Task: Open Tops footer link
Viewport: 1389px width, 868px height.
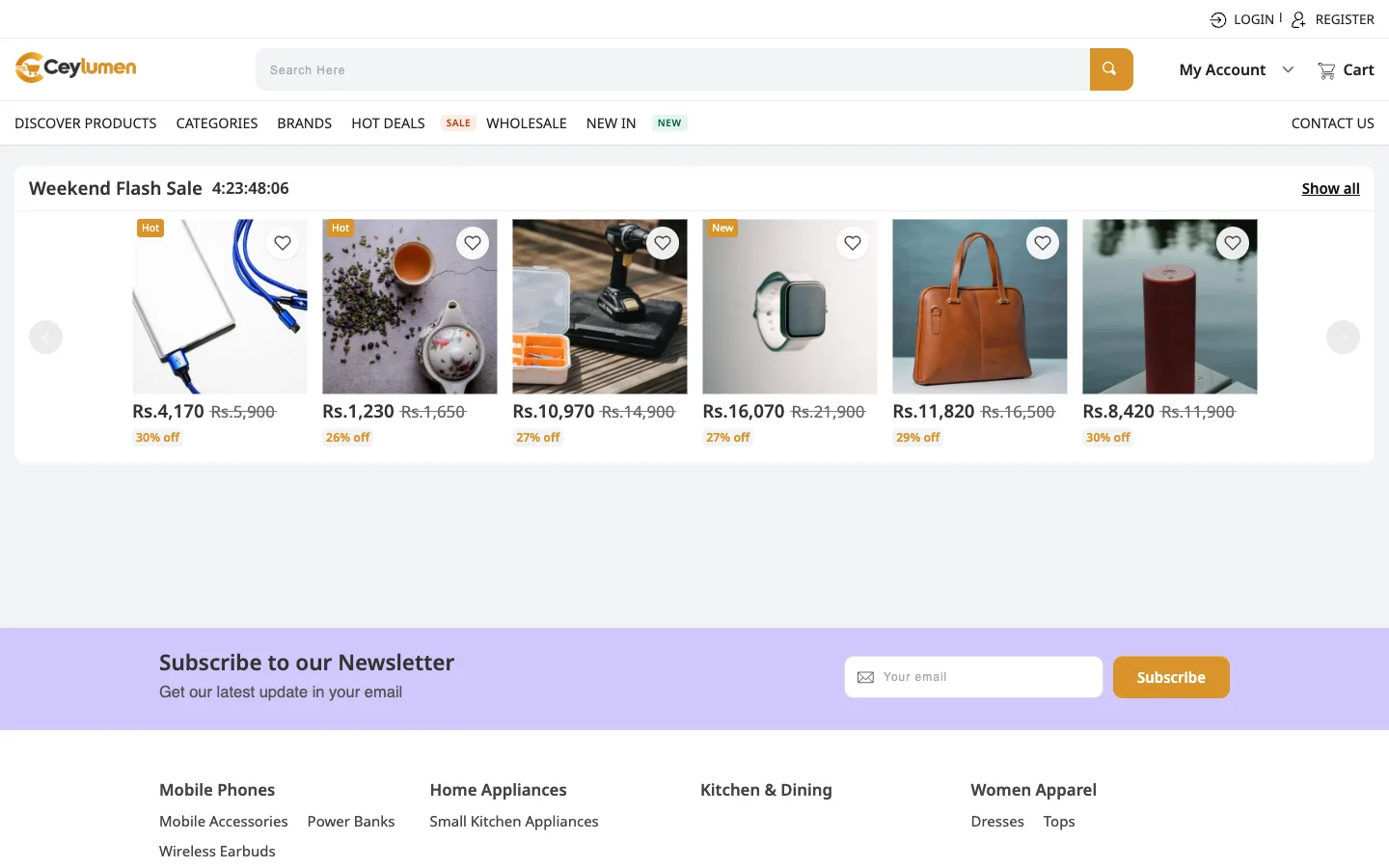Action: (1059, 822)
